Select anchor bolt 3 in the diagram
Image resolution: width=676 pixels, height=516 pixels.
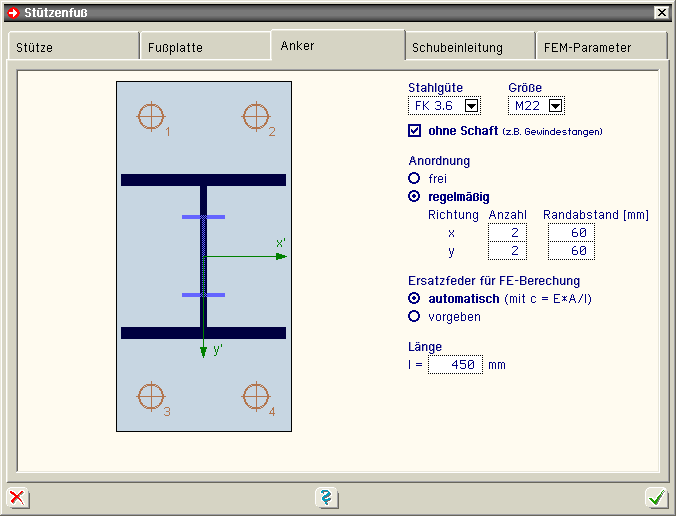[x=150, y=396]
